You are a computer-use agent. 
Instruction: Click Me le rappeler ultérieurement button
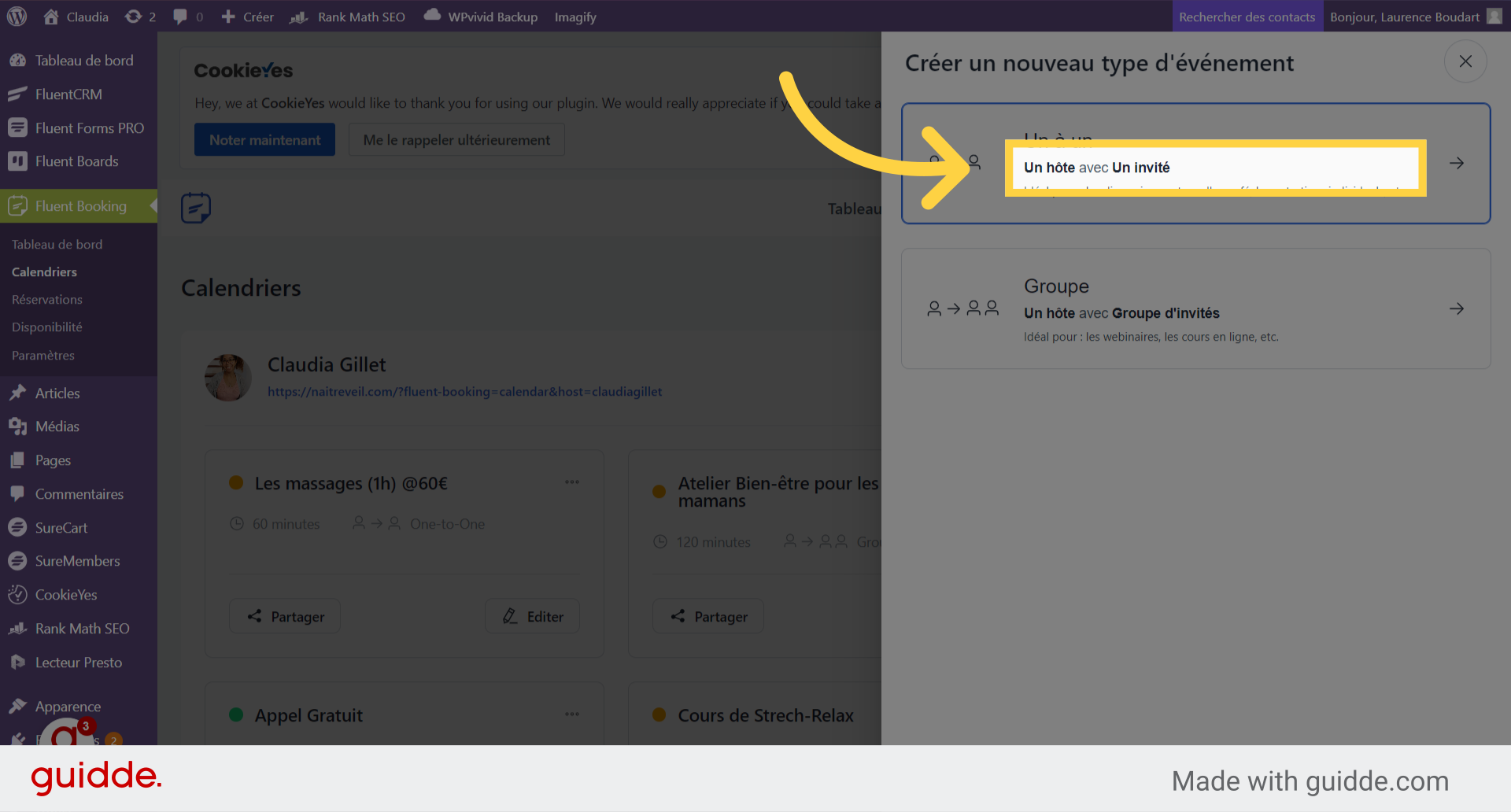pyautogui.click(x=456, y=139)
